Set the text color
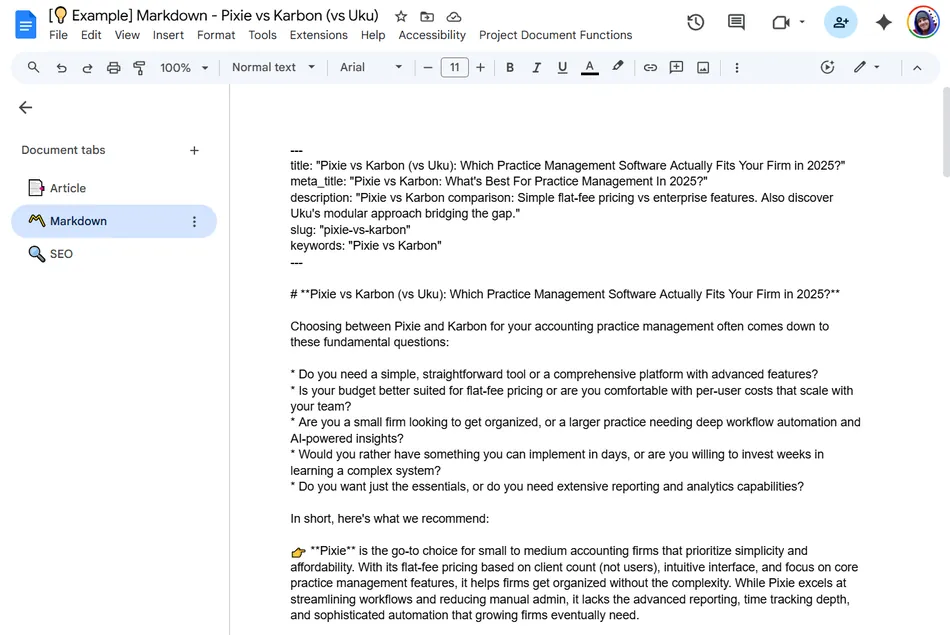Screen dimensions: 950x635 tap(589, 67)
